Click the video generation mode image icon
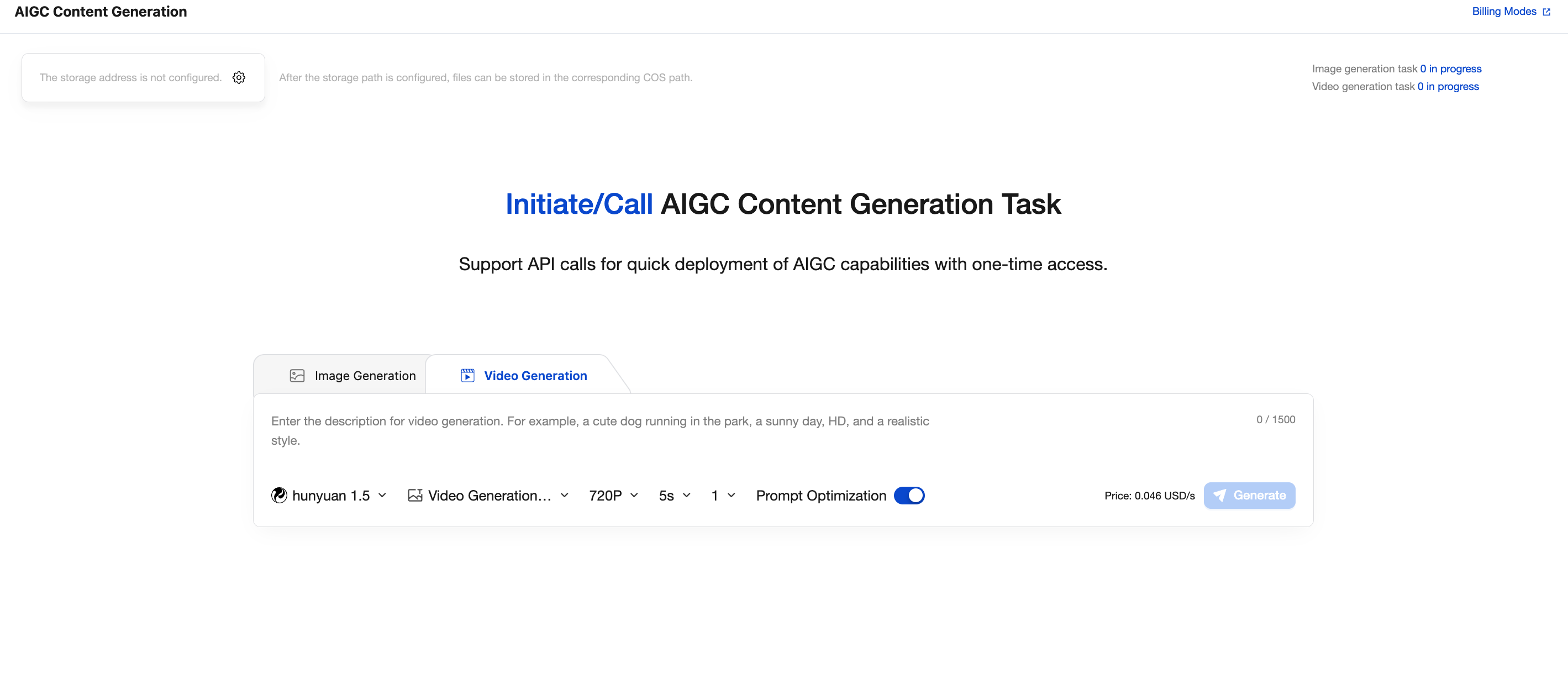 [415, 496]
